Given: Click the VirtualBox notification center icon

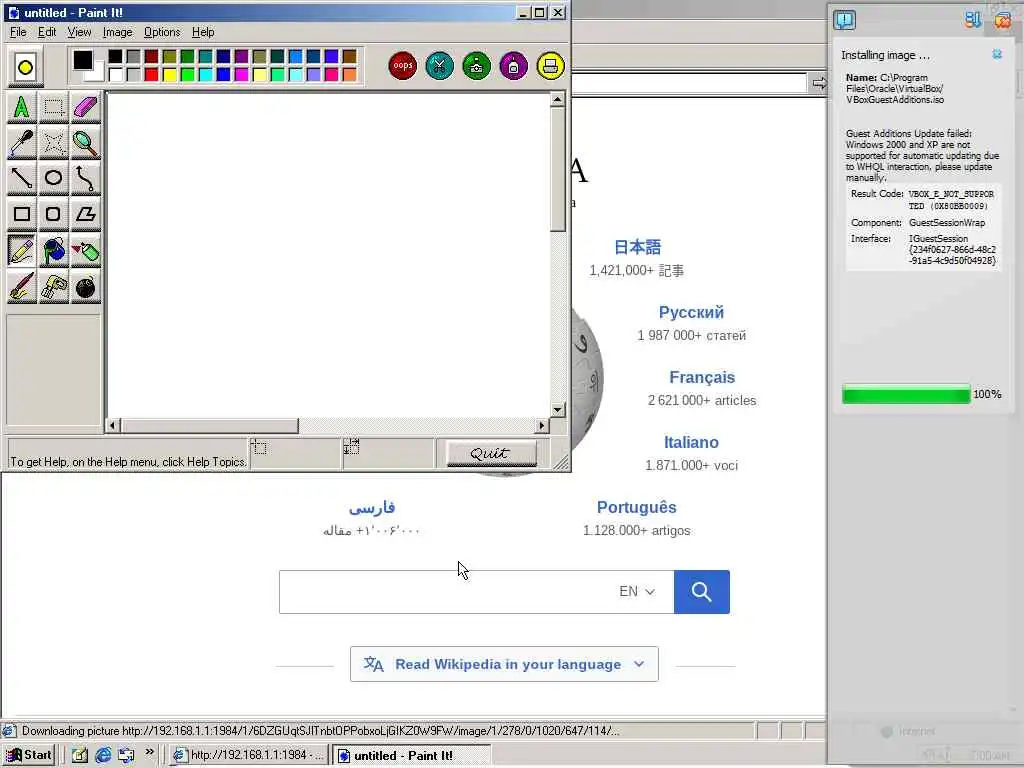Looking at the screenshot, I should (x=844, y=20).
